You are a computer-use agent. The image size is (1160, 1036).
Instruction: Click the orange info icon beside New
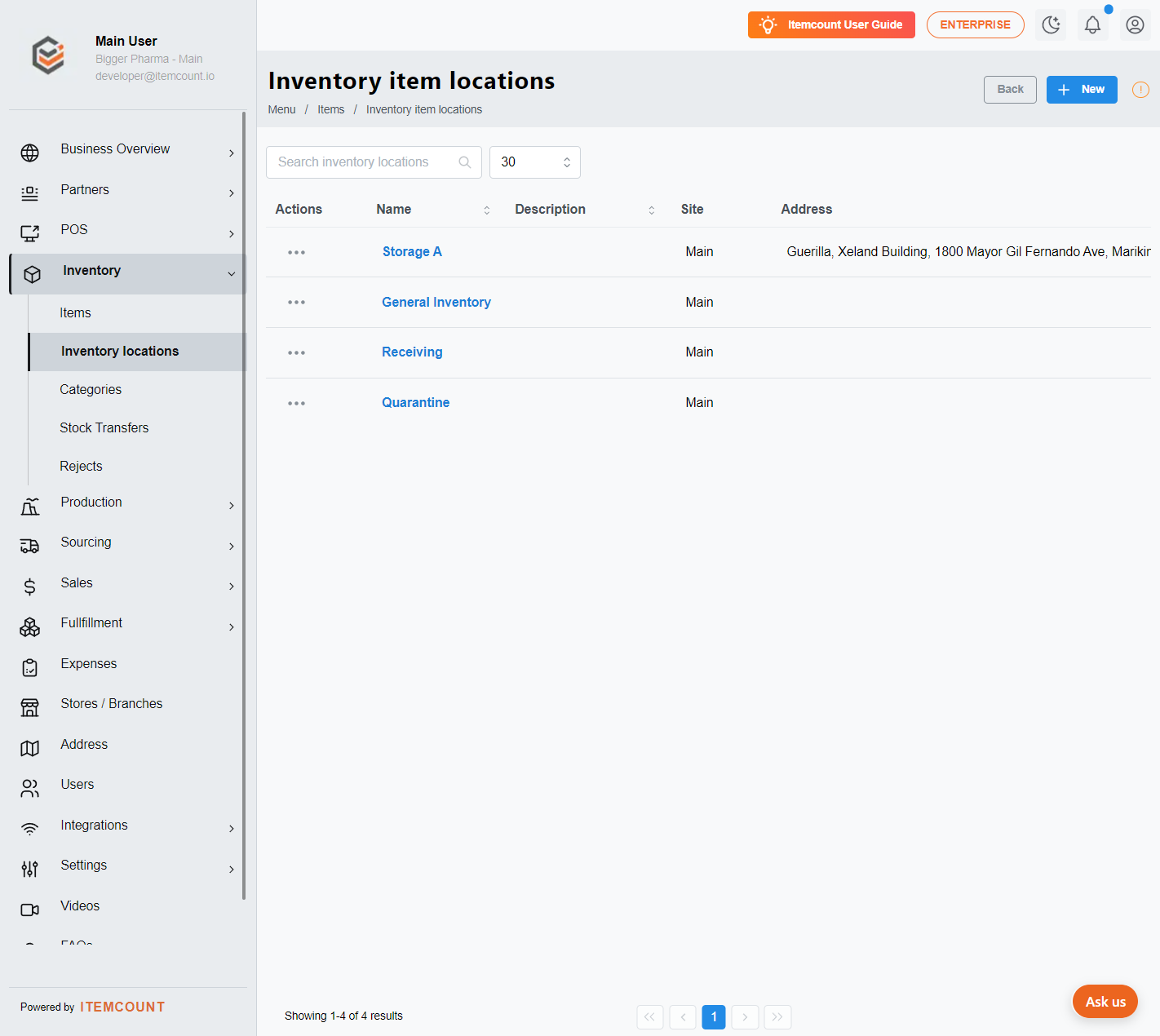tap(1140, 90)
